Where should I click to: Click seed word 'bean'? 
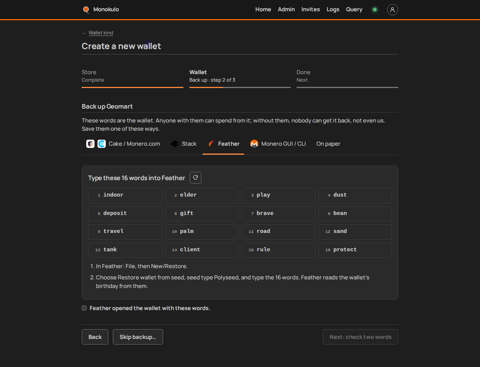pos(340,213)
